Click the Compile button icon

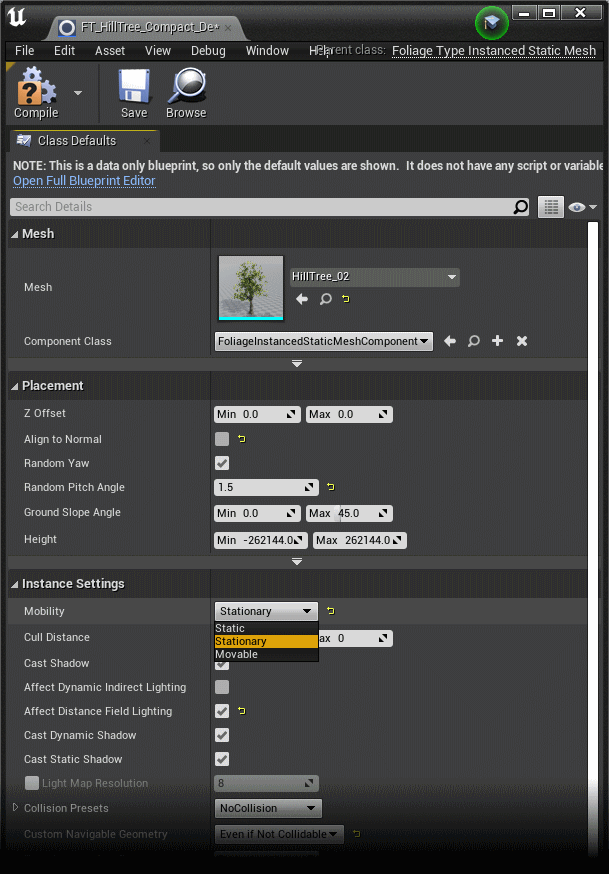tap(34, 88)
